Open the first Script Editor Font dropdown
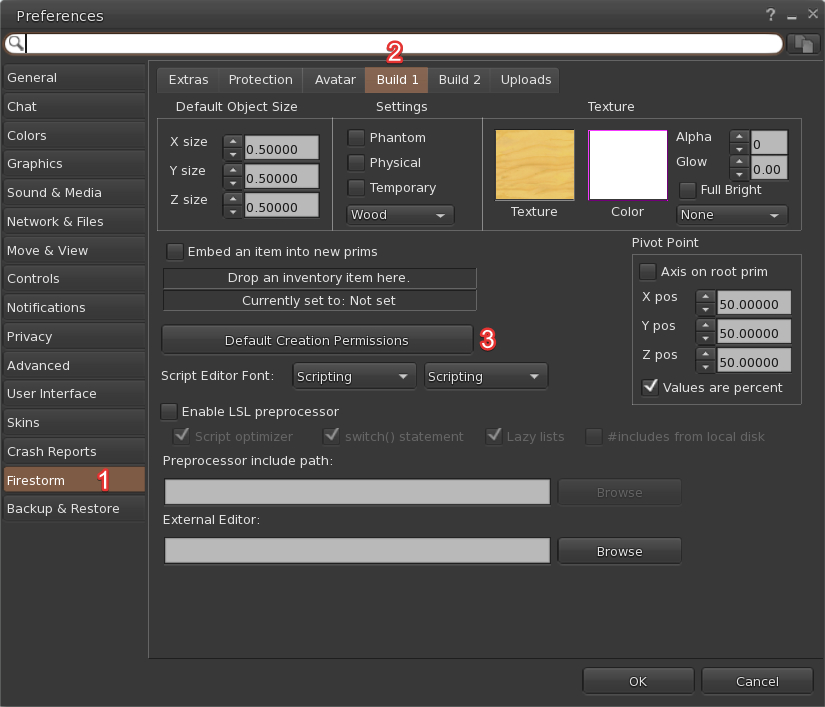This screenshot has height=707, width=825. coord(355,377)
